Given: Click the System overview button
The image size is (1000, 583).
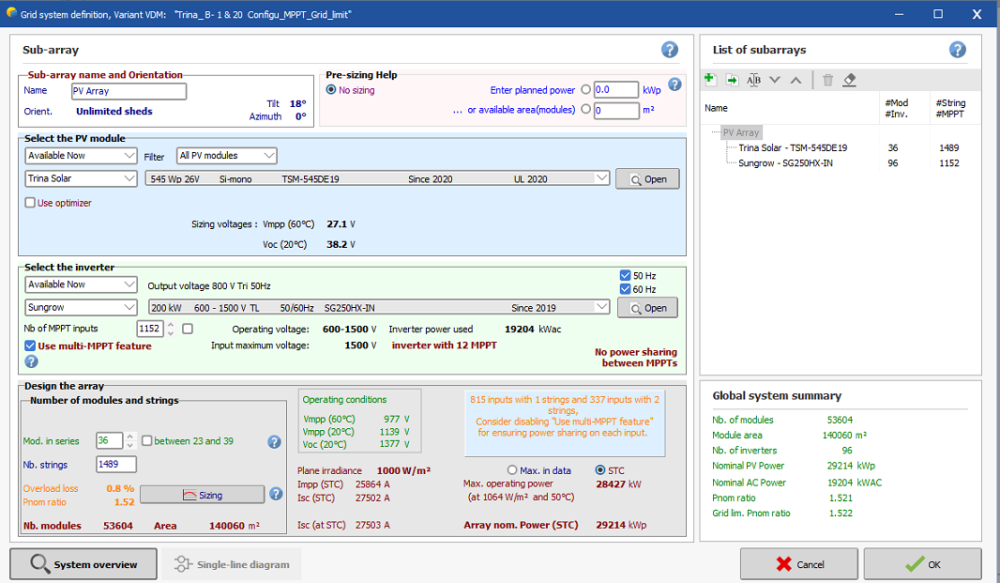Looking at the screenshot, I should coord(83,564).
